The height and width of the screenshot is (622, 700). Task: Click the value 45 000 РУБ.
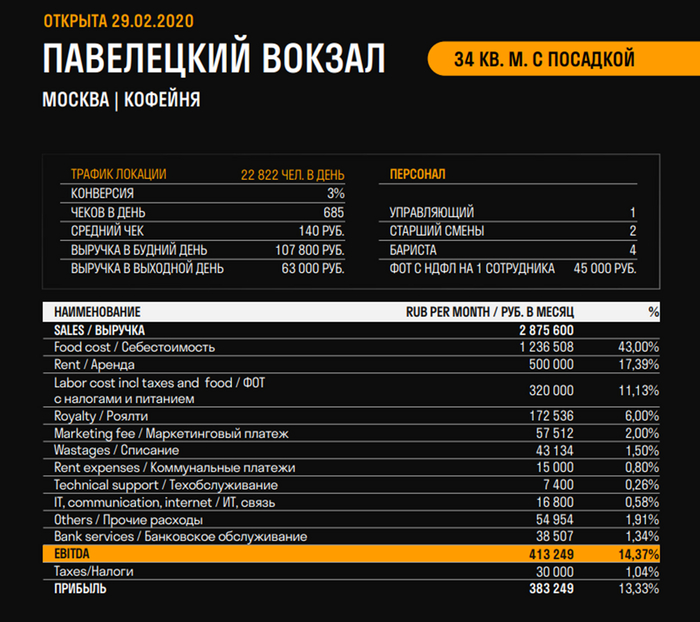pos(605,268)
